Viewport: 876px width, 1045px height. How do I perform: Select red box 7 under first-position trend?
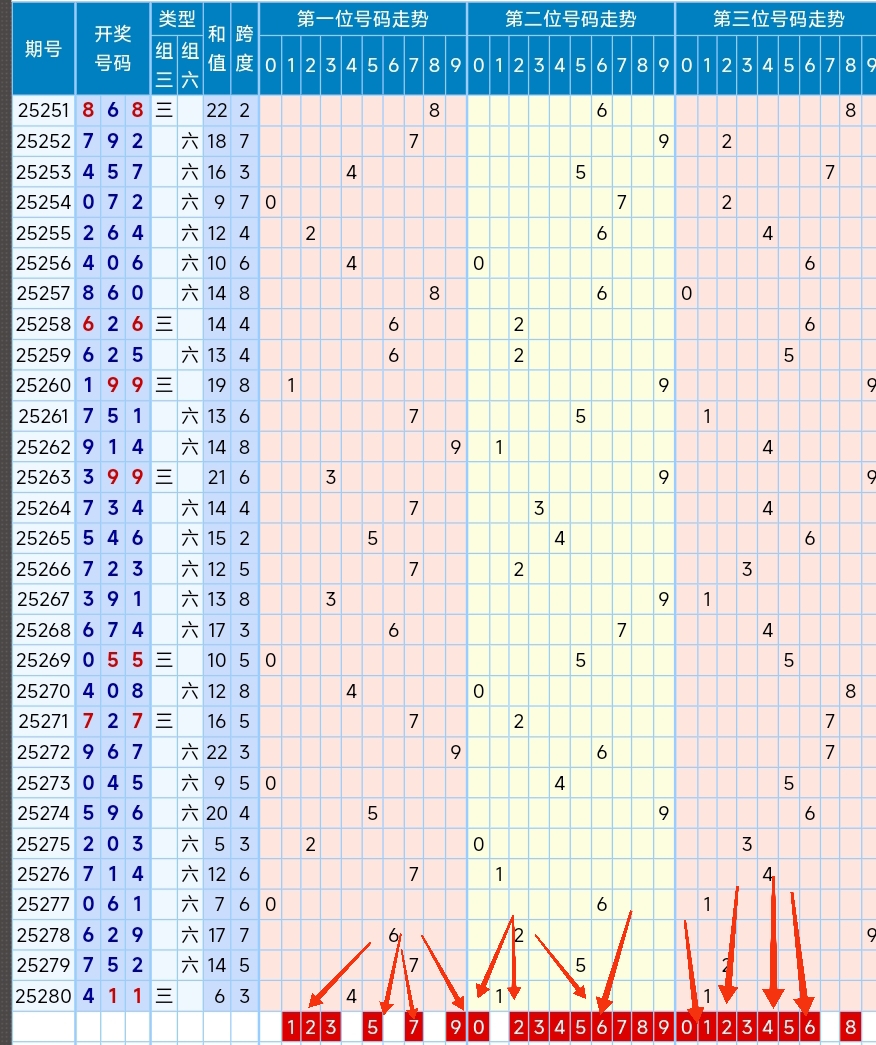coord(413,1026)
